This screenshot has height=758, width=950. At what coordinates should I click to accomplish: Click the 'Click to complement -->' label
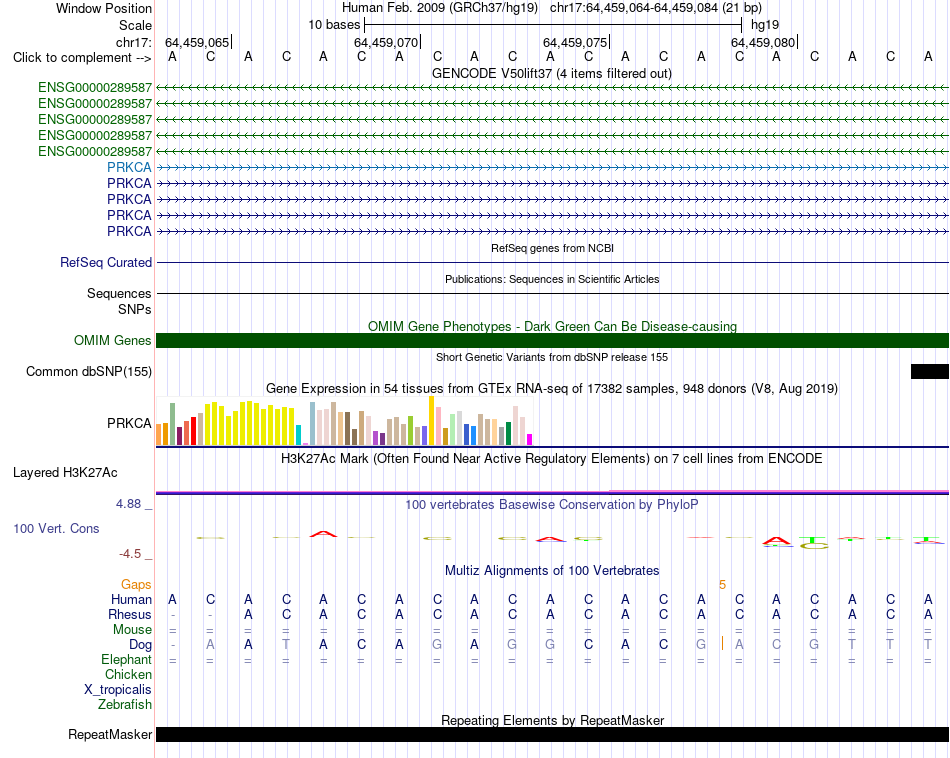click(x=82, y=58)
